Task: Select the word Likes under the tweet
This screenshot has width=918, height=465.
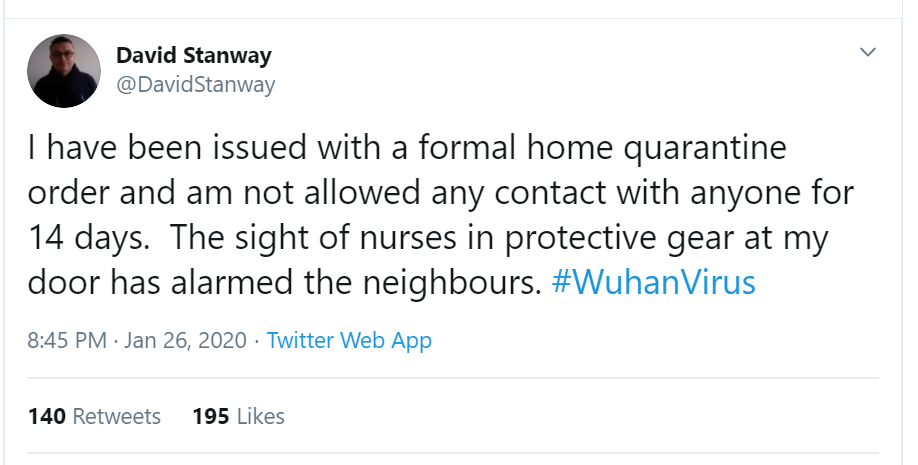Action: (261, 416)
